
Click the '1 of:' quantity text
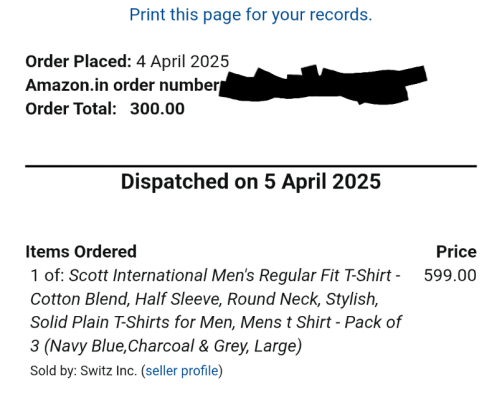[47, 276]
